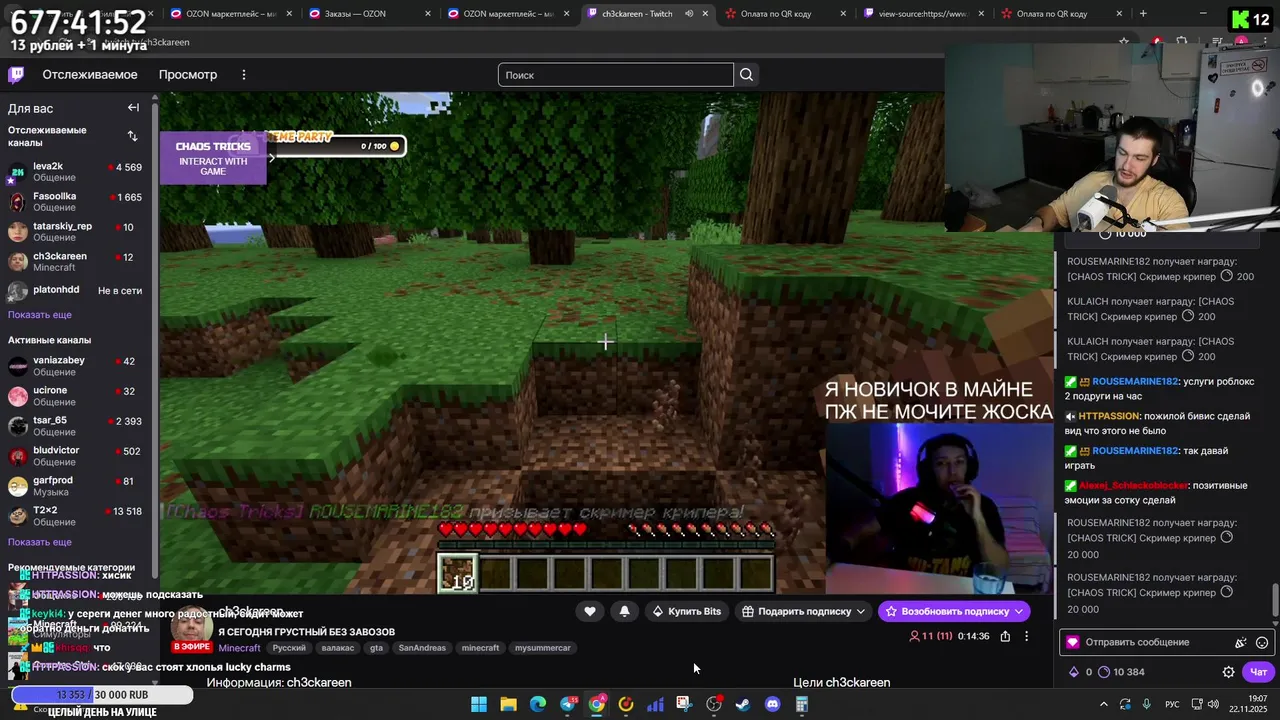1280x720 pixels.
Task: Open platonhdd offline channel in sidebar
Action: tap(76, 290)
